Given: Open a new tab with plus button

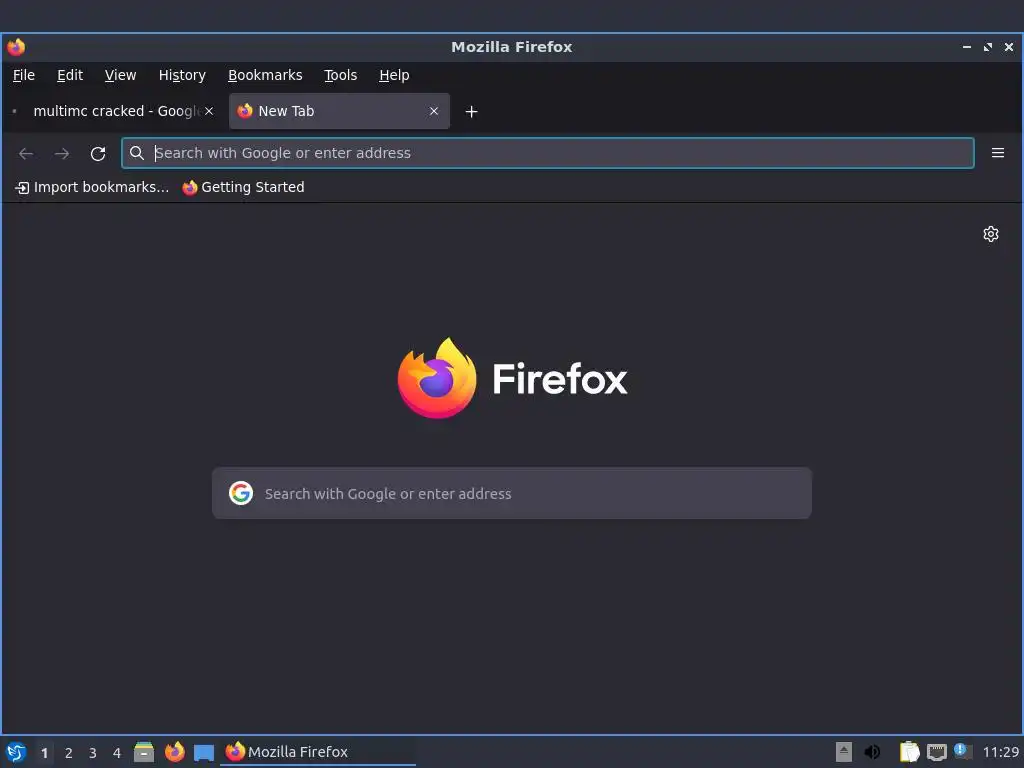Looking at the screenshot, I should 472,112.
